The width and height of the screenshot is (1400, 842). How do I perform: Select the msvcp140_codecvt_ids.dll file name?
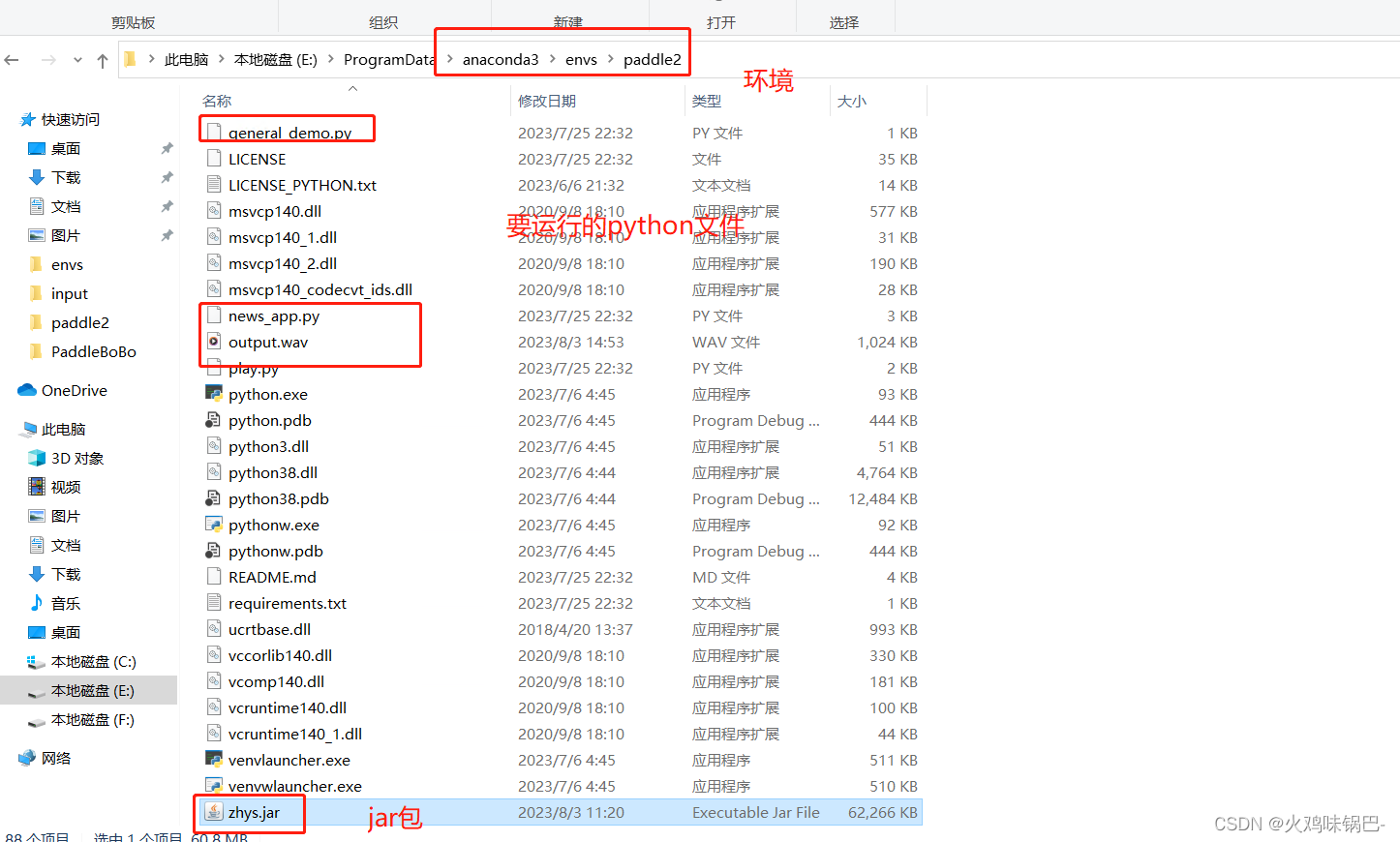point(320,289)
